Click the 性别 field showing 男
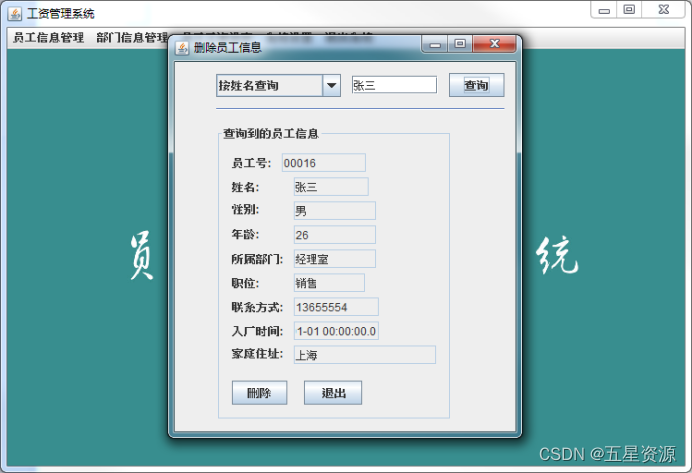Viewport: 692px width, 473px height. coord(335,210)
